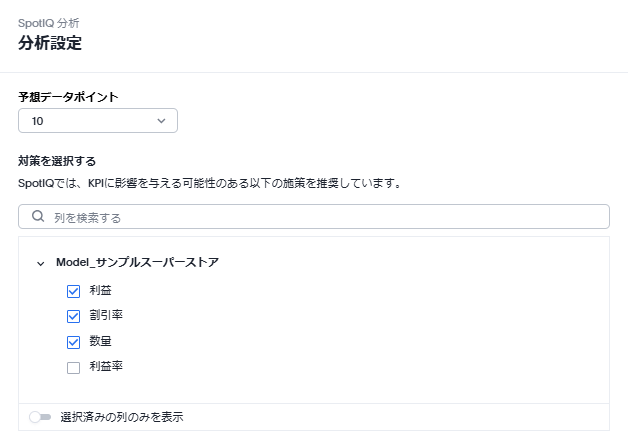The image size is (628, 435).
Task: Click the SpotIQ 分析 breadcrumb text
Action: click(x=50, y=22)
